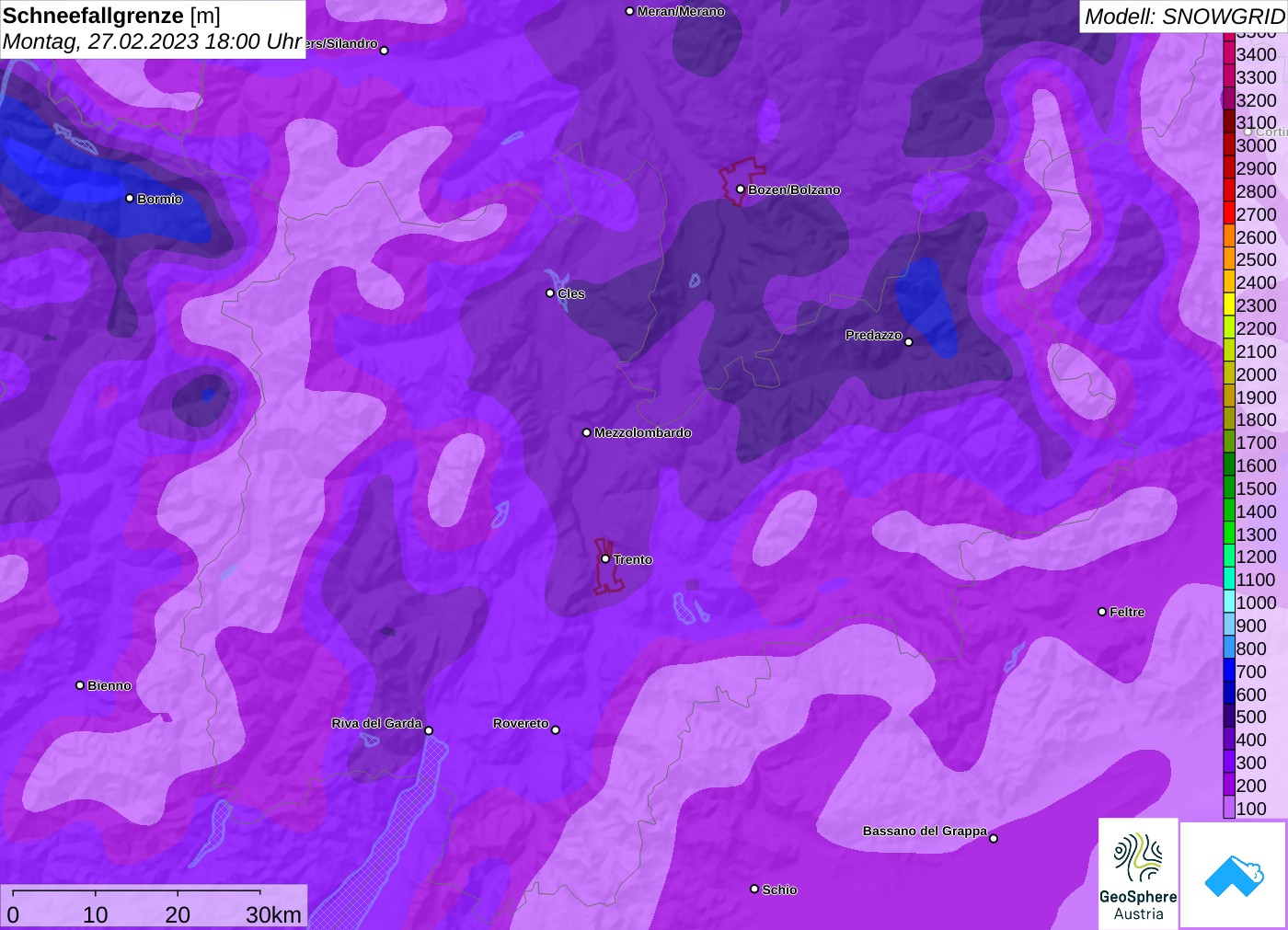Pick the Trento city marker dot
The image size is (1288, 930).
tap(605, 559)
